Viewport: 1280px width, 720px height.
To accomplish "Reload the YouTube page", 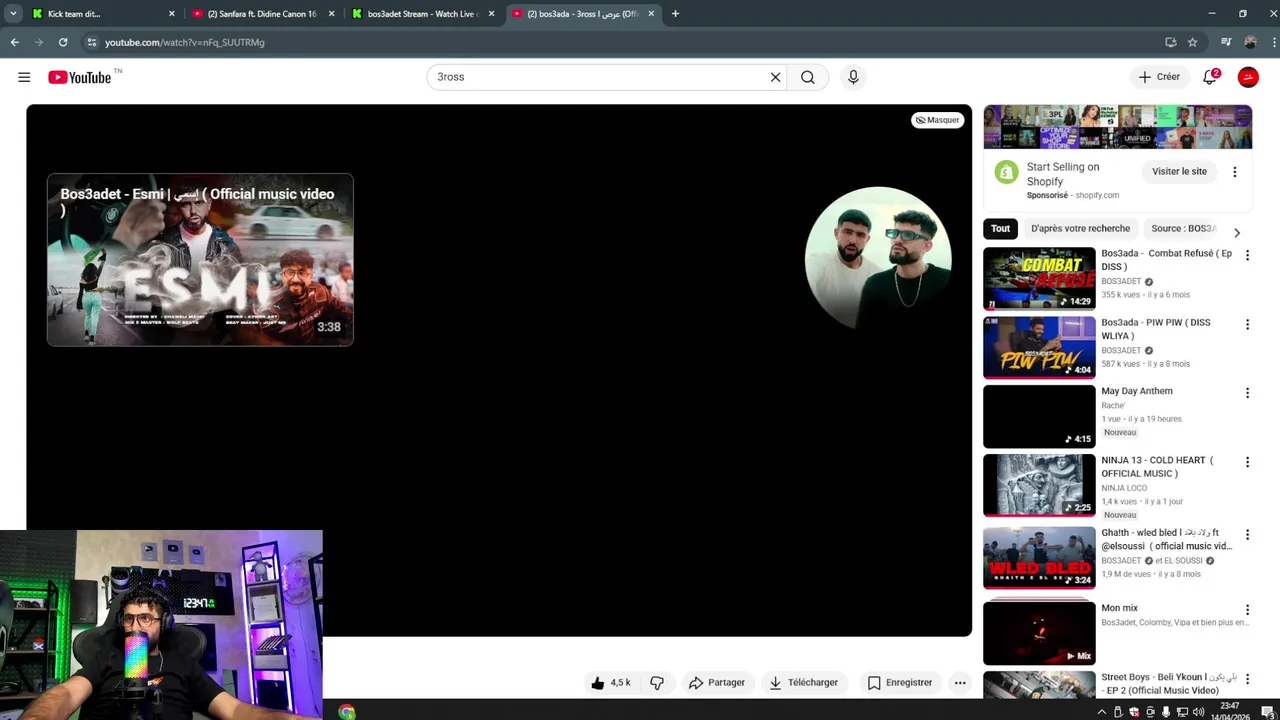I will [63, 42].
